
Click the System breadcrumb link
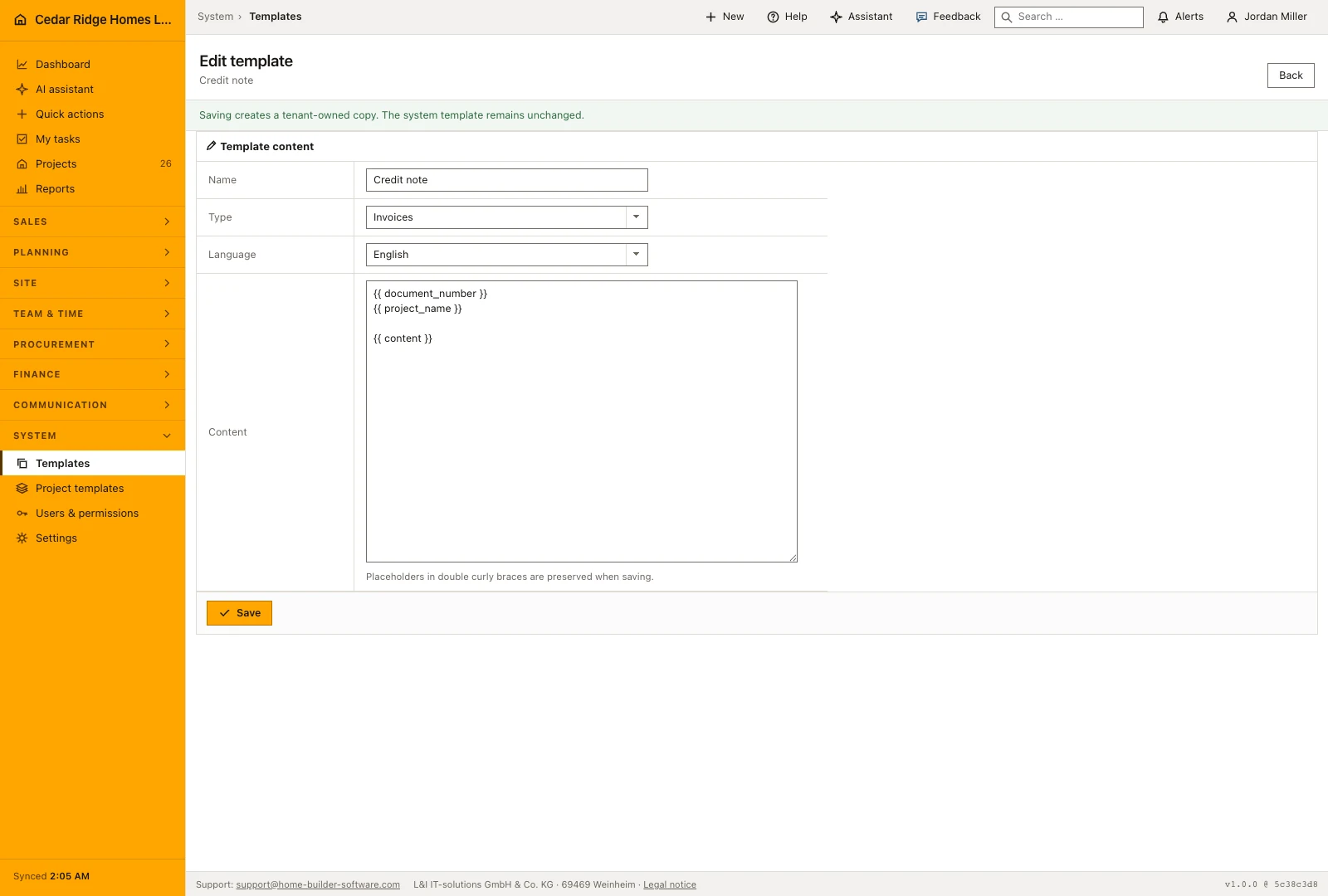[x=215, y=17]
